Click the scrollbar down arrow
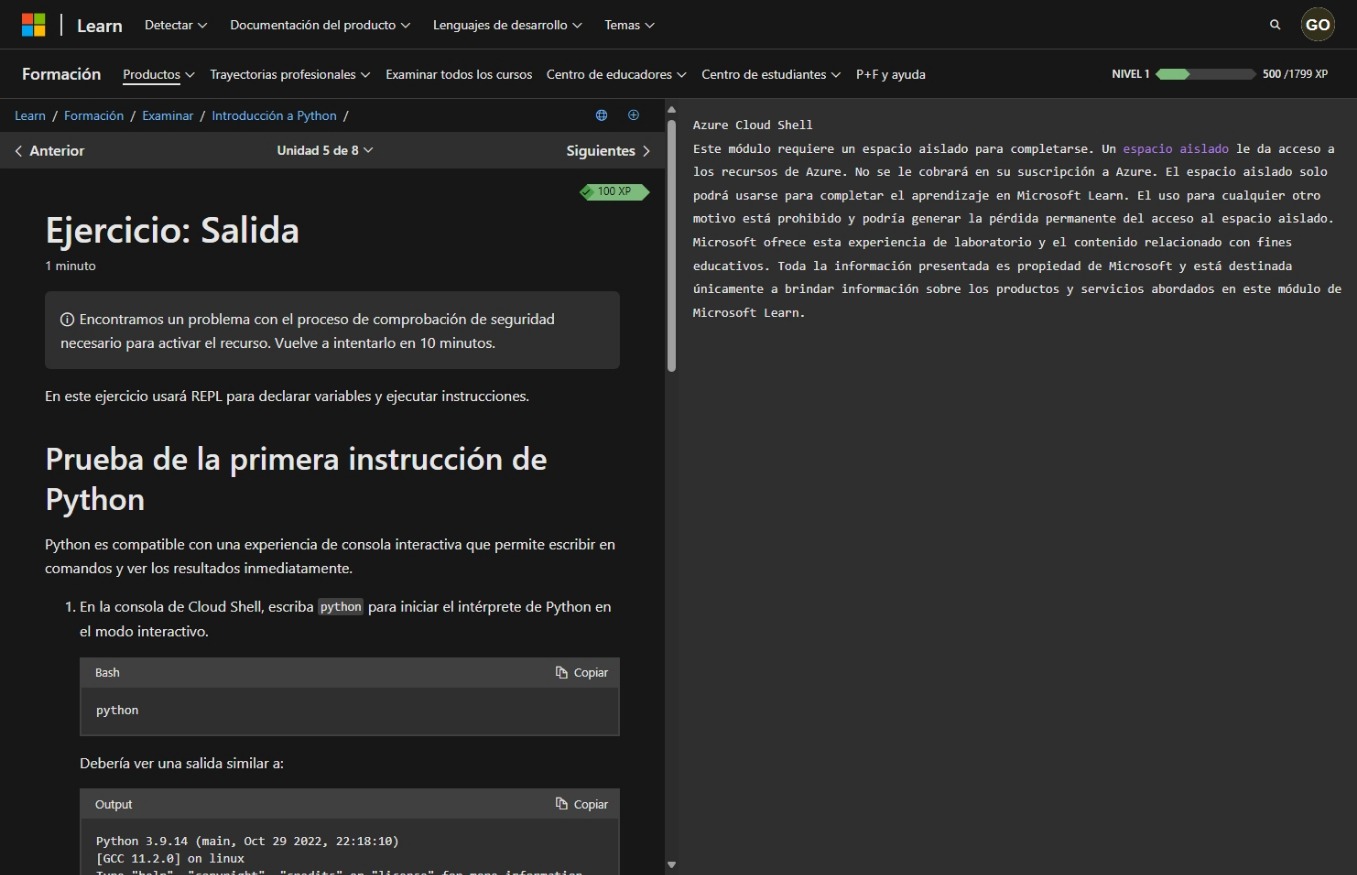Image resolution: width=1357 pixels, height=875 pixels. (672, 865)
